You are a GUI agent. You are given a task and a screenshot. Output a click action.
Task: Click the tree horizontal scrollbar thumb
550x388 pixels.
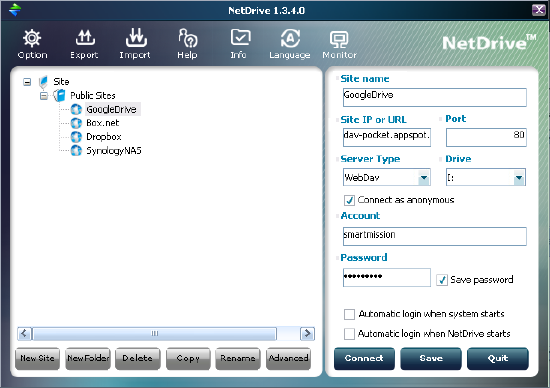155,334
